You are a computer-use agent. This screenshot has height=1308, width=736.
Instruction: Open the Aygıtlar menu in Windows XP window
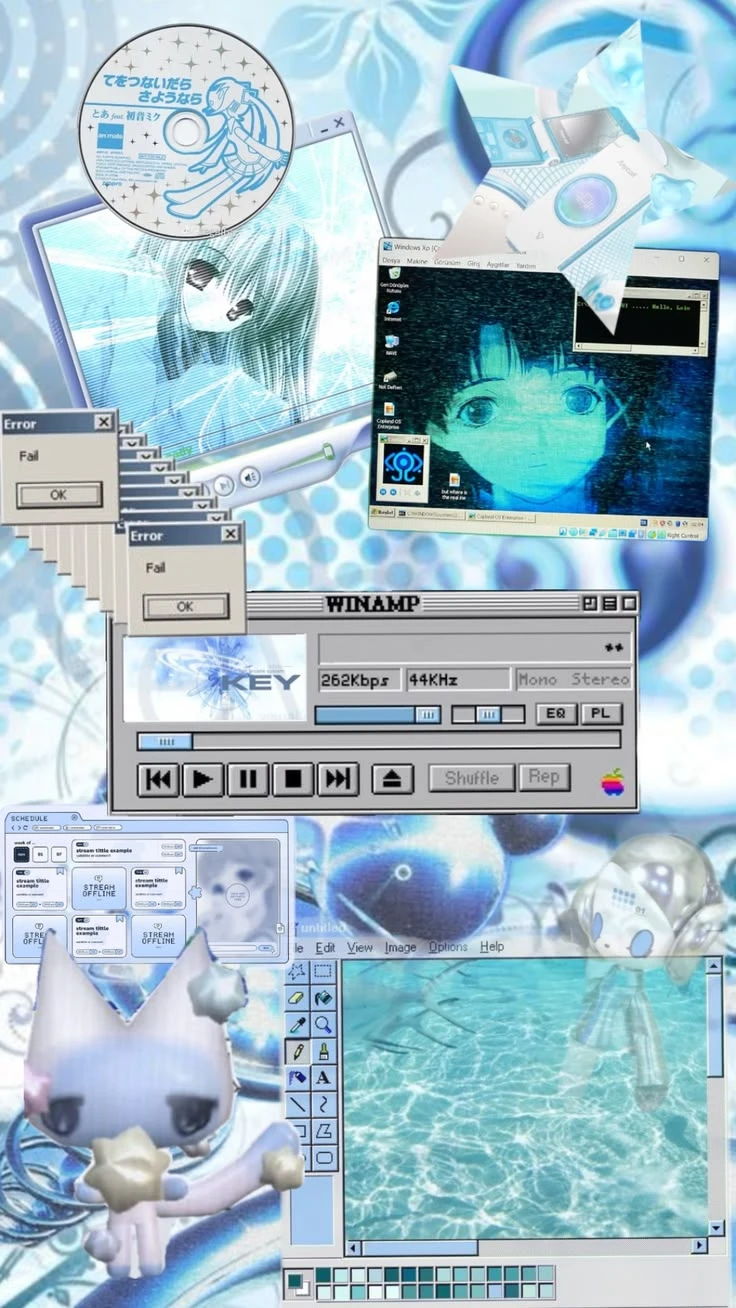pyautogui.click(x=497, y=264)
